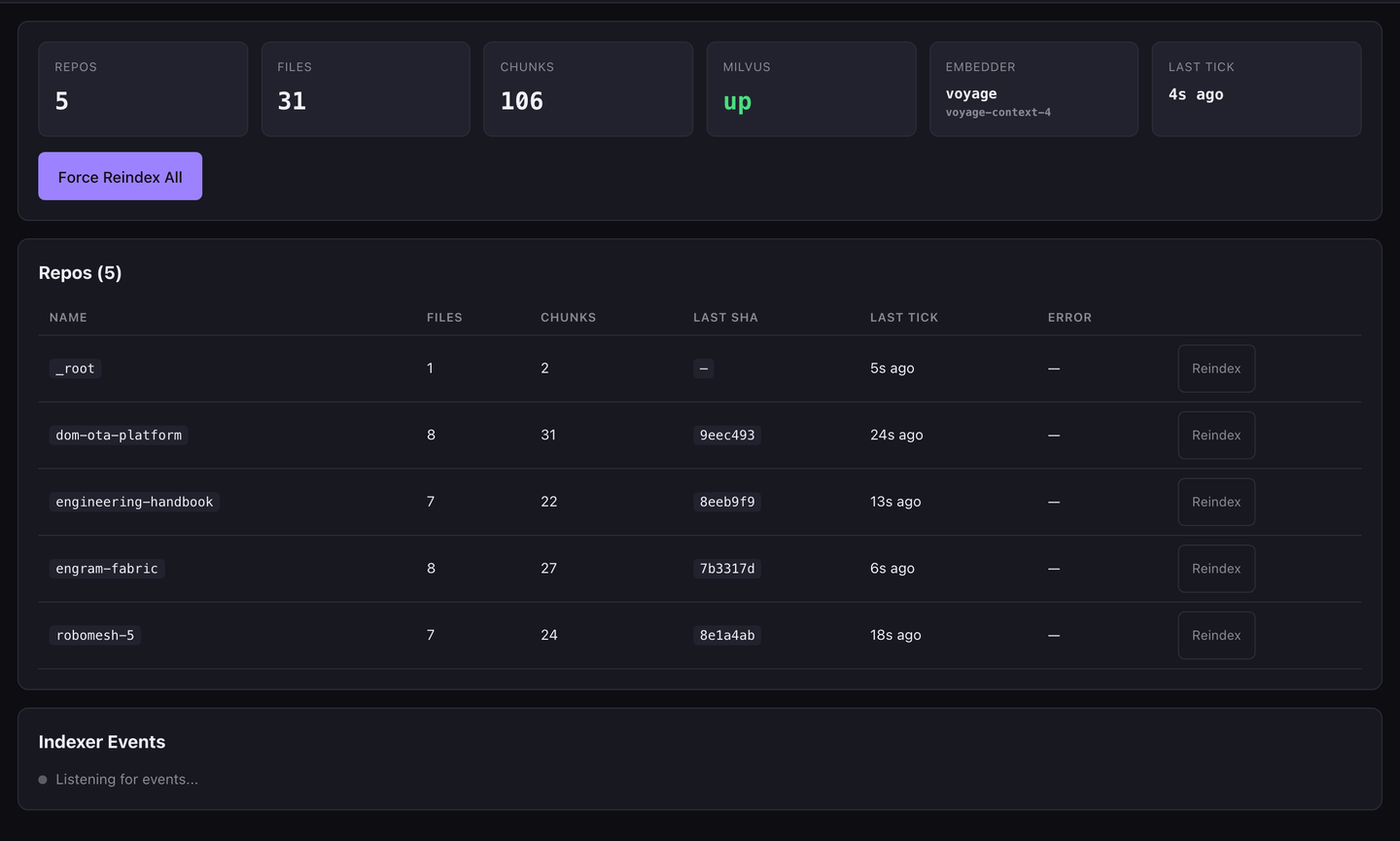Select the engineering-handbook repo name
The image size is (1400, 841).
tap(134, 502)
